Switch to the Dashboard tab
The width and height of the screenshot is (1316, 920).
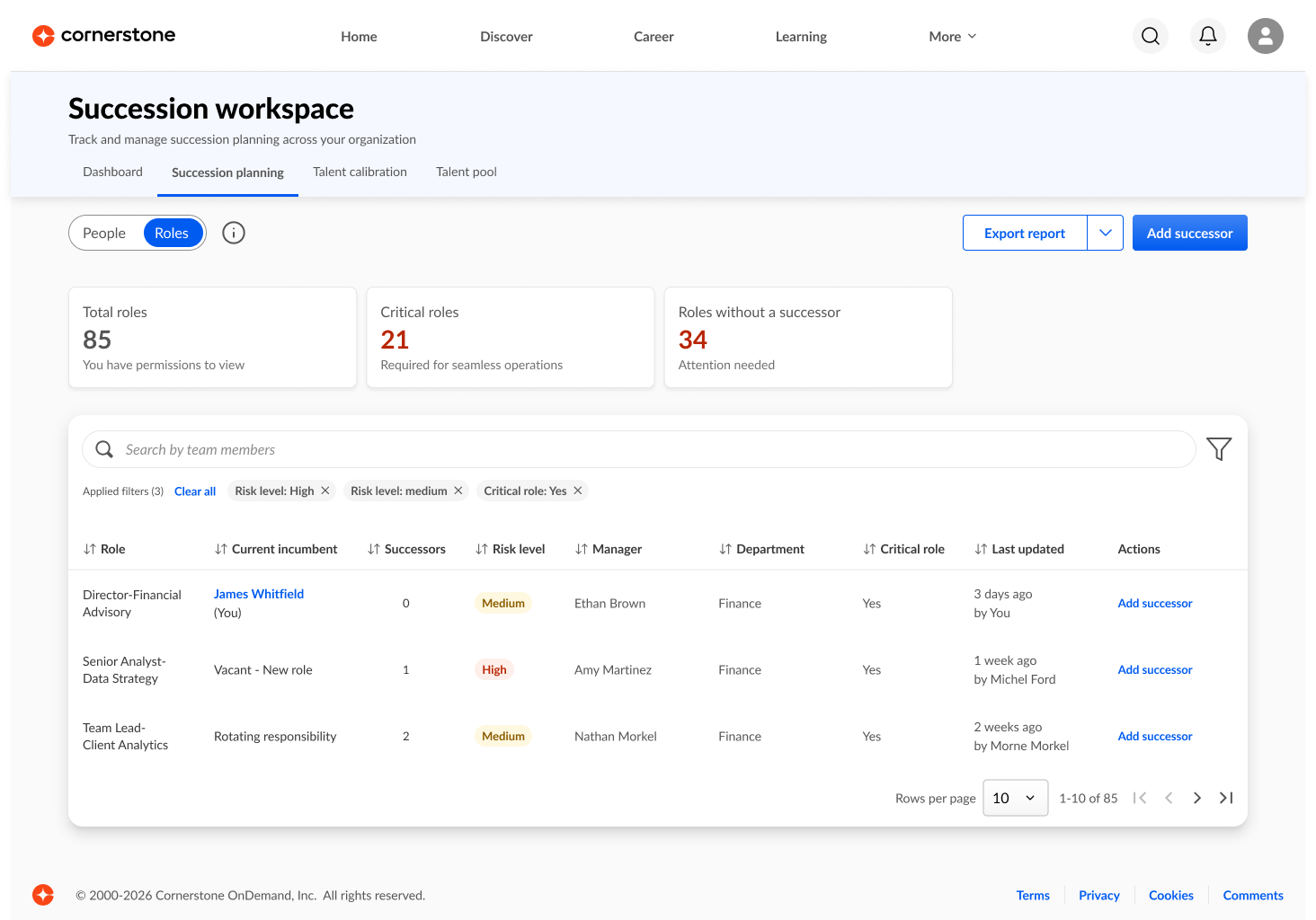tap(112, 172)
